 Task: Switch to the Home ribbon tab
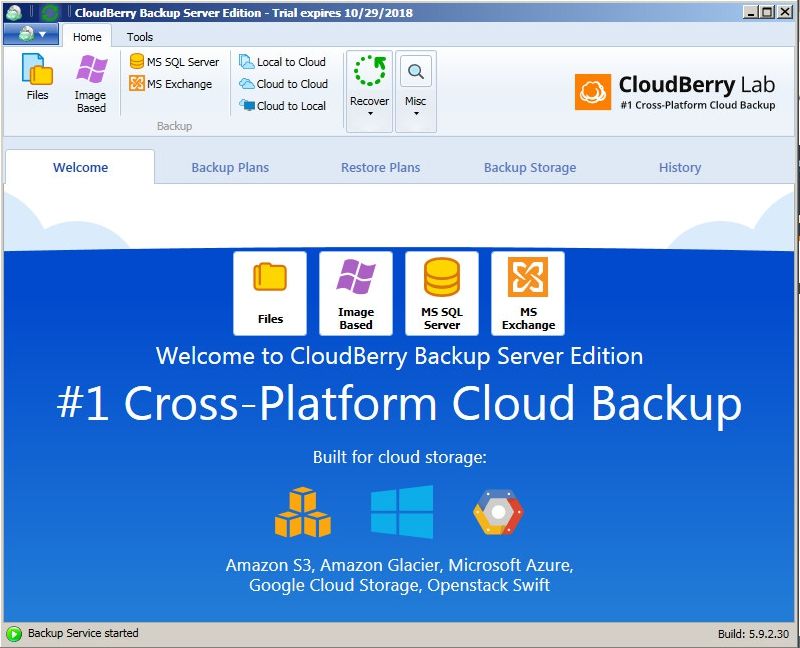tap(87, 37)
